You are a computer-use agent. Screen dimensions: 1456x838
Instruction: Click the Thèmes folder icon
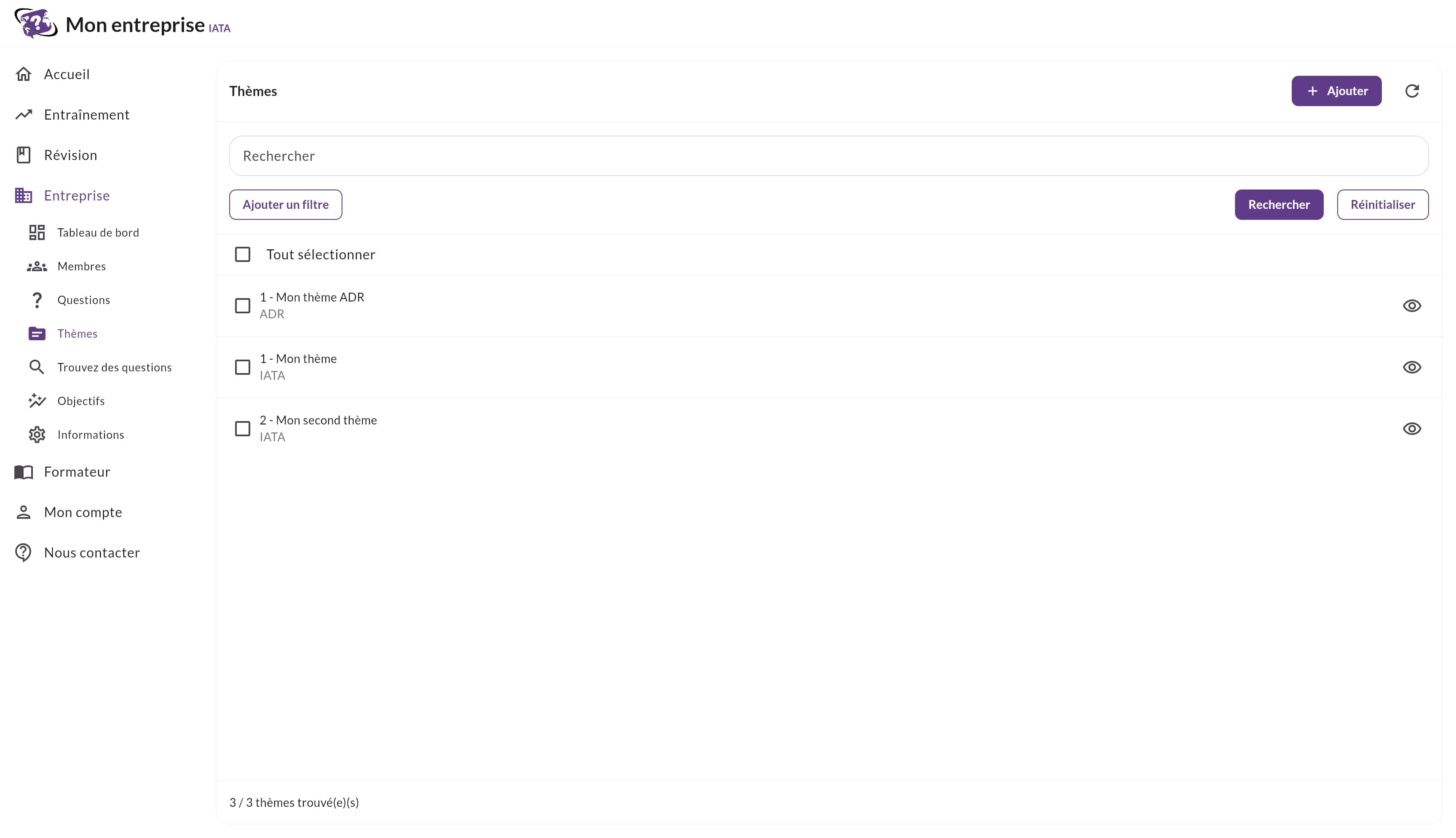click(37, 333)
